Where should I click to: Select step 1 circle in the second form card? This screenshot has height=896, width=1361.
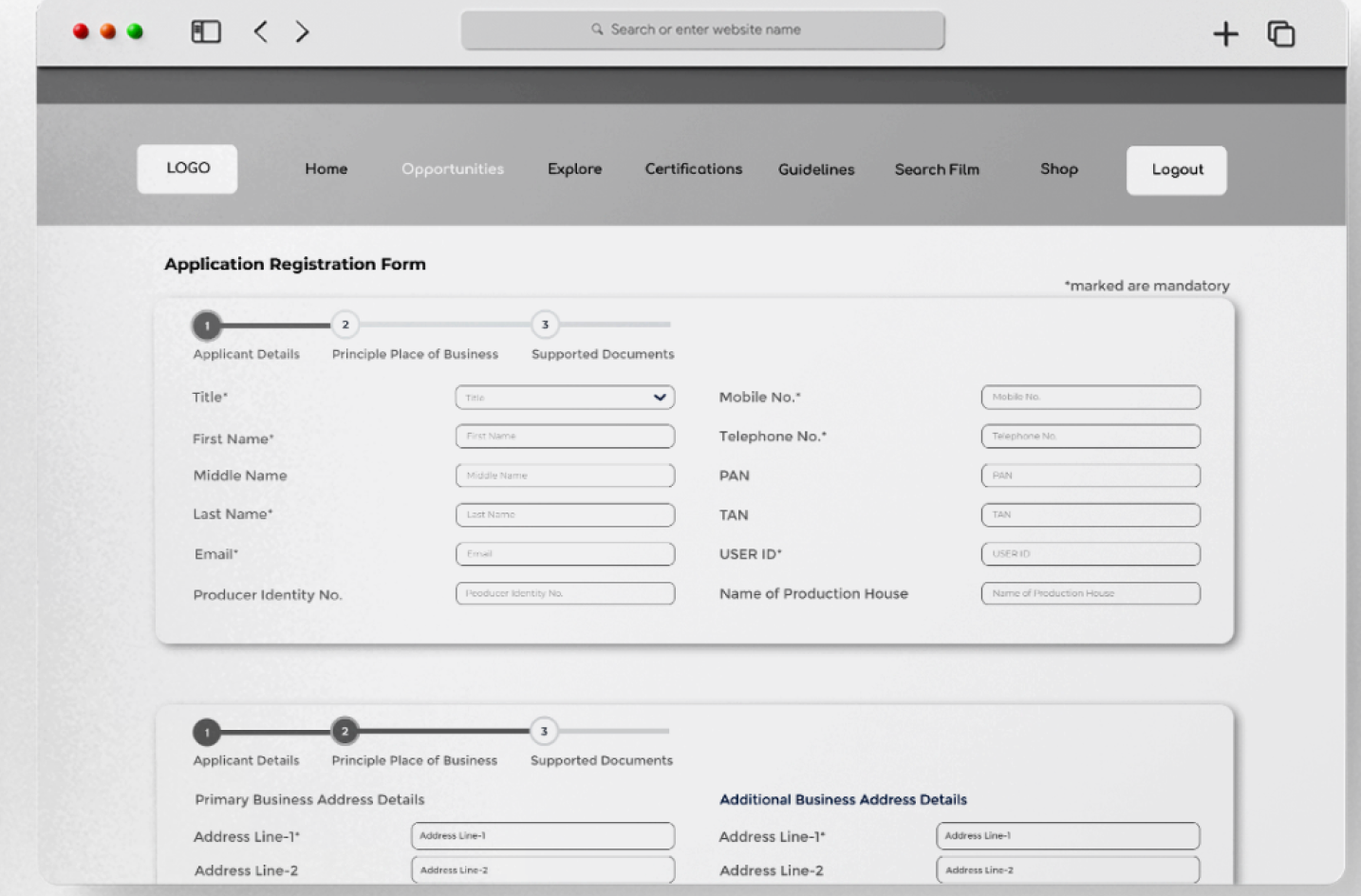point(207,732)
